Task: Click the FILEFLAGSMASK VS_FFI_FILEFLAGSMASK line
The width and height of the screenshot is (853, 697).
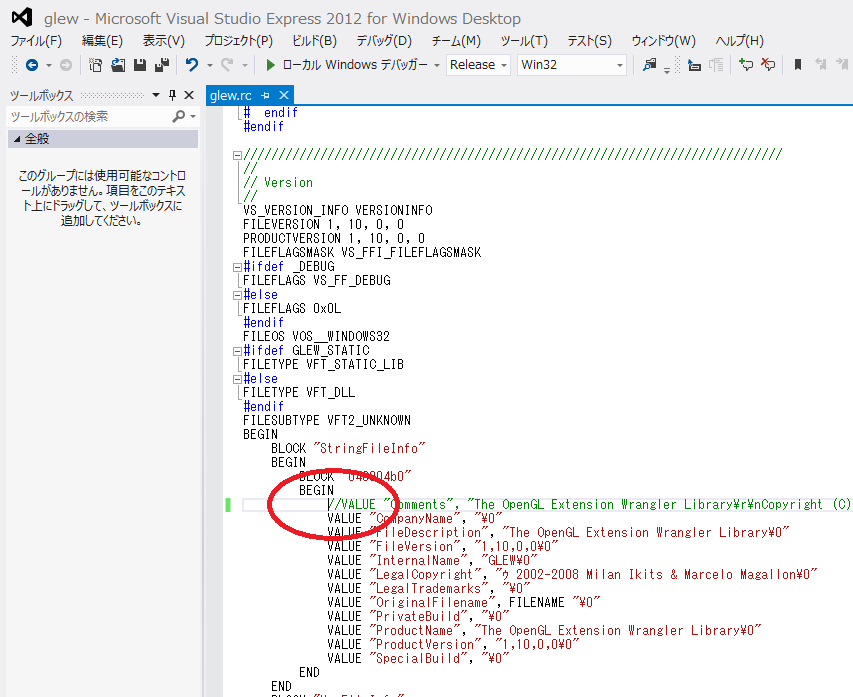Action: click(x=362, y=252)
